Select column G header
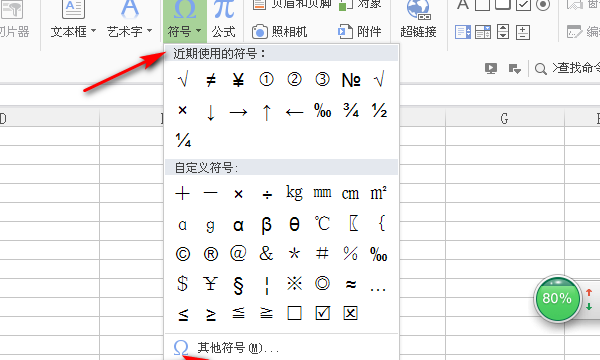 pyautogui.click(x=505, y=119)
